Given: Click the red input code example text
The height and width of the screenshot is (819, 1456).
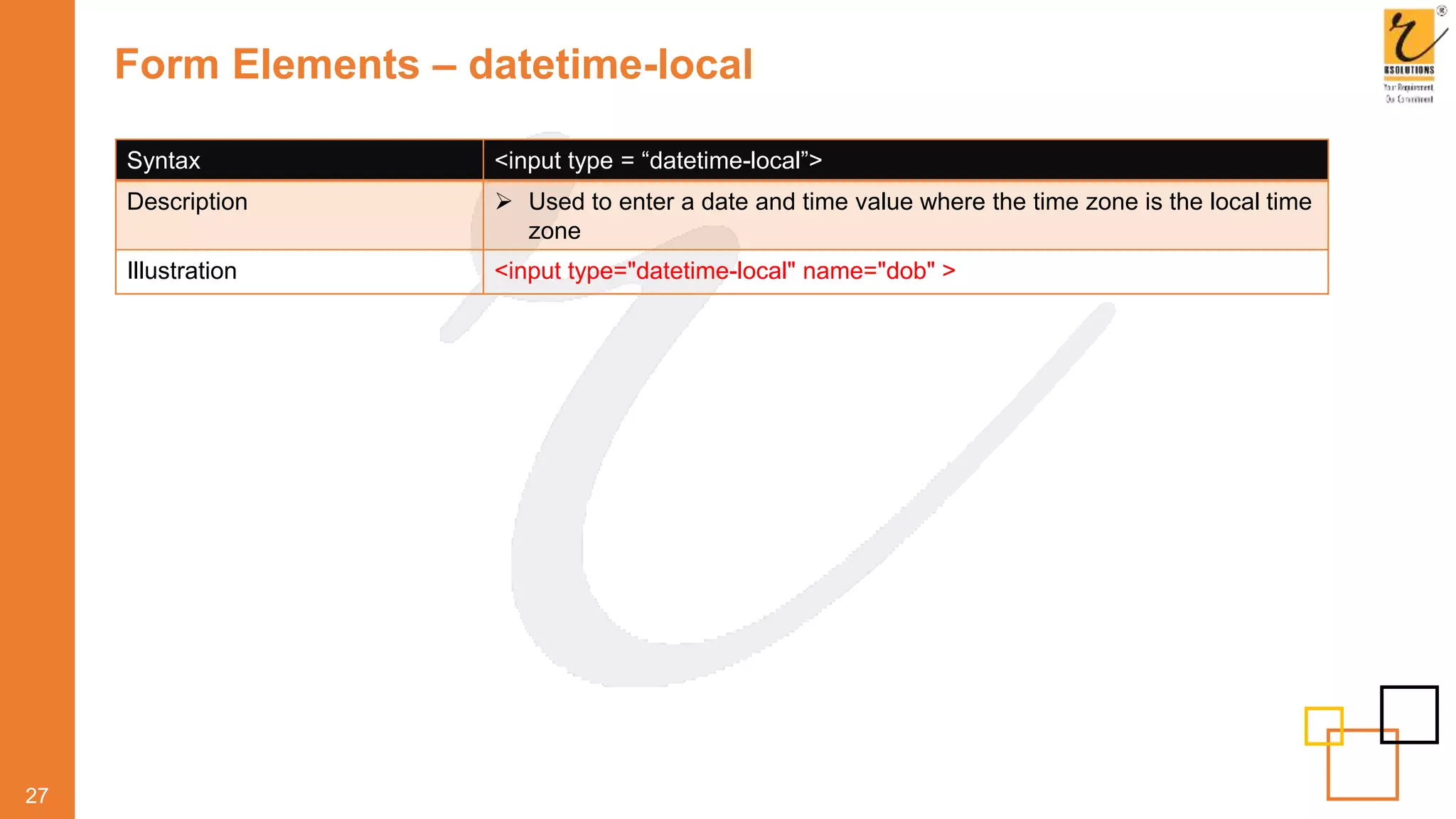Looking at the screenshot, I should (724, 272).
